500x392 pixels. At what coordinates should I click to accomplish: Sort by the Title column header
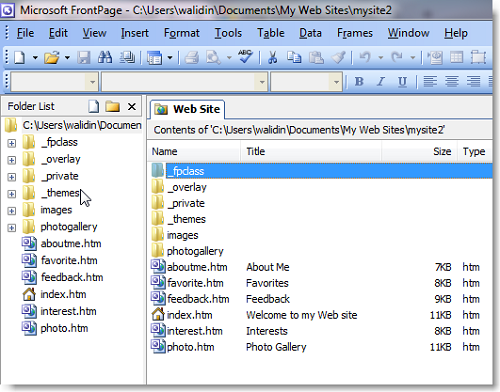[x=311, y=152]
